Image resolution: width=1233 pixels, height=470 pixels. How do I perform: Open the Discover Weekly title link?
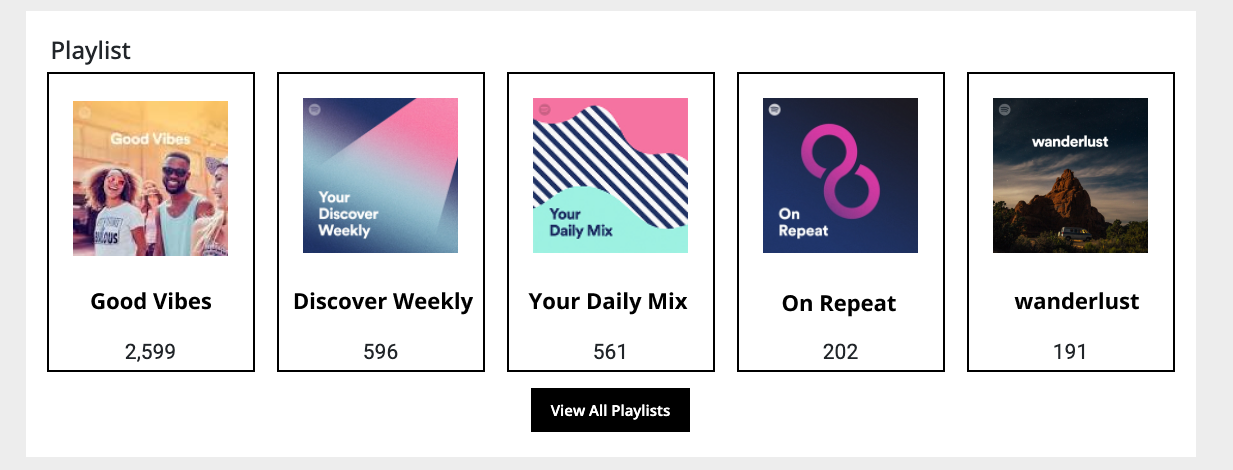(383, 301)
